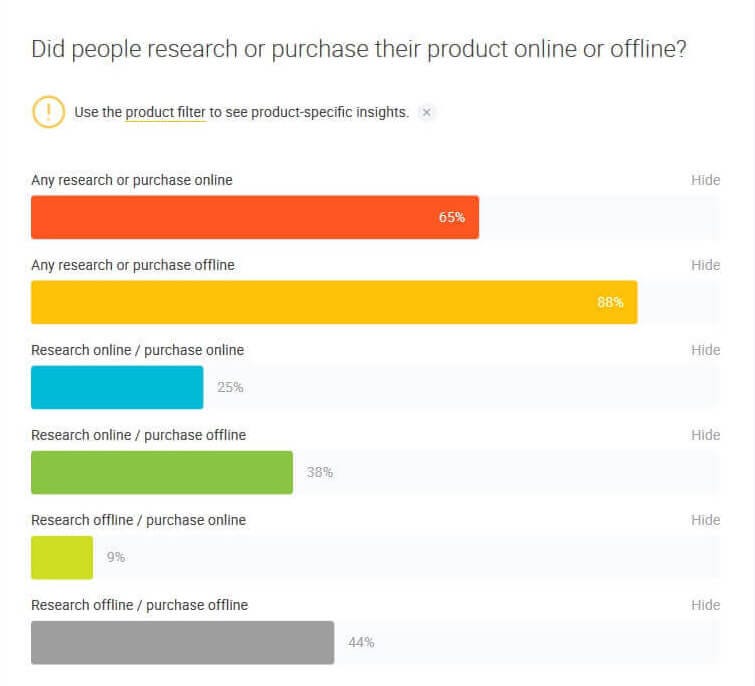Click the lime 9% bar
755x686 pixels.
(62, 557)
